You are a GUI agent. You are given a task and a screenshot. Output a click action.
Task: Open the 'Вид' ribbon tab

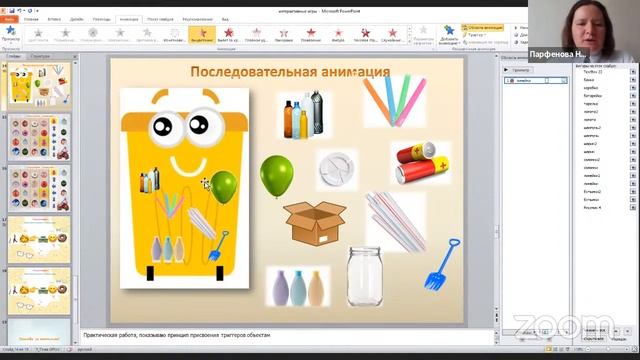[x=225, y=19]
